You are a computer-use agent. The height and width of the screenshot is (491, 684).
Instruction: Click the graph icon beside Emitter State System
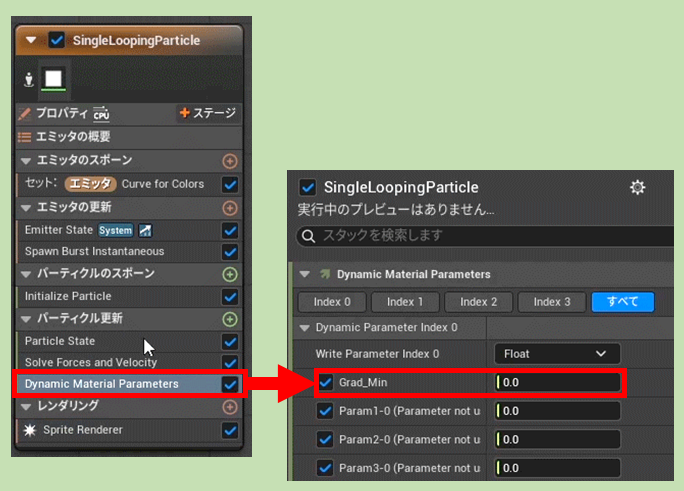click(x=145, y=230)
